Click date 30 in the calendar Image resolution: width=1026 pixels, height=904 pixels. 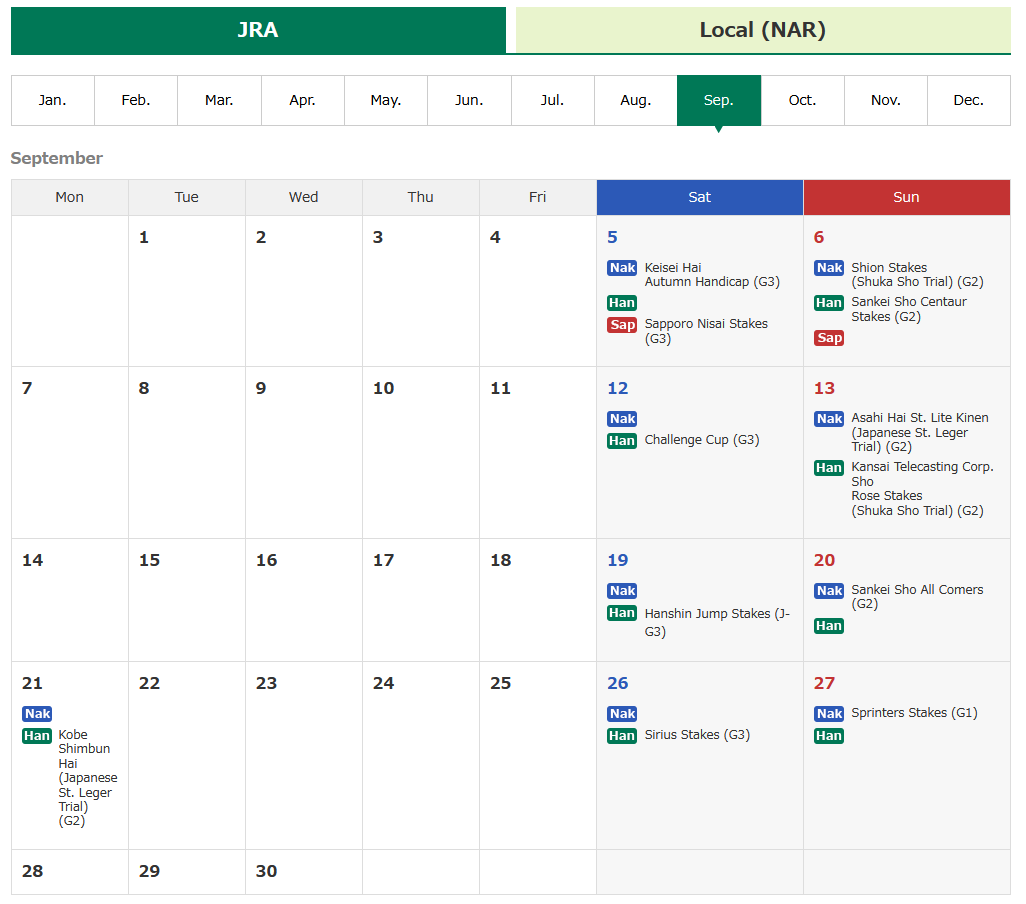pos(266,871)
